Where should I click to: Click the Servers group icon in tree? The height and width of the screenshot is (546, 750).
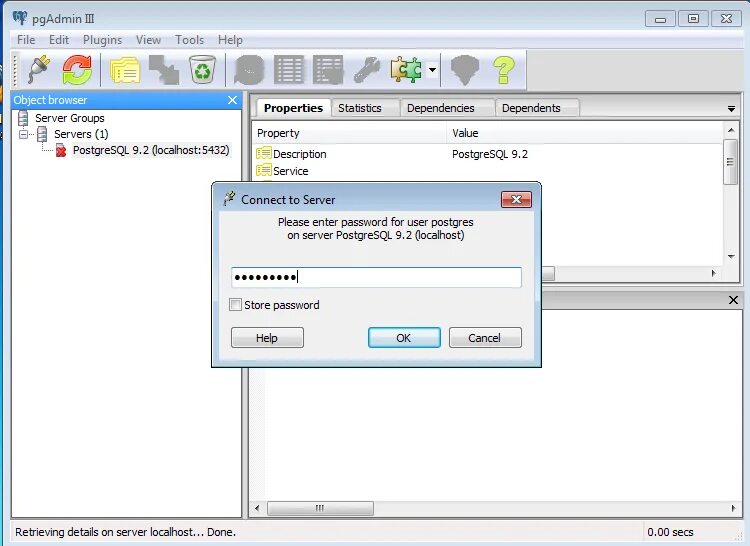(x=42, y=134)
